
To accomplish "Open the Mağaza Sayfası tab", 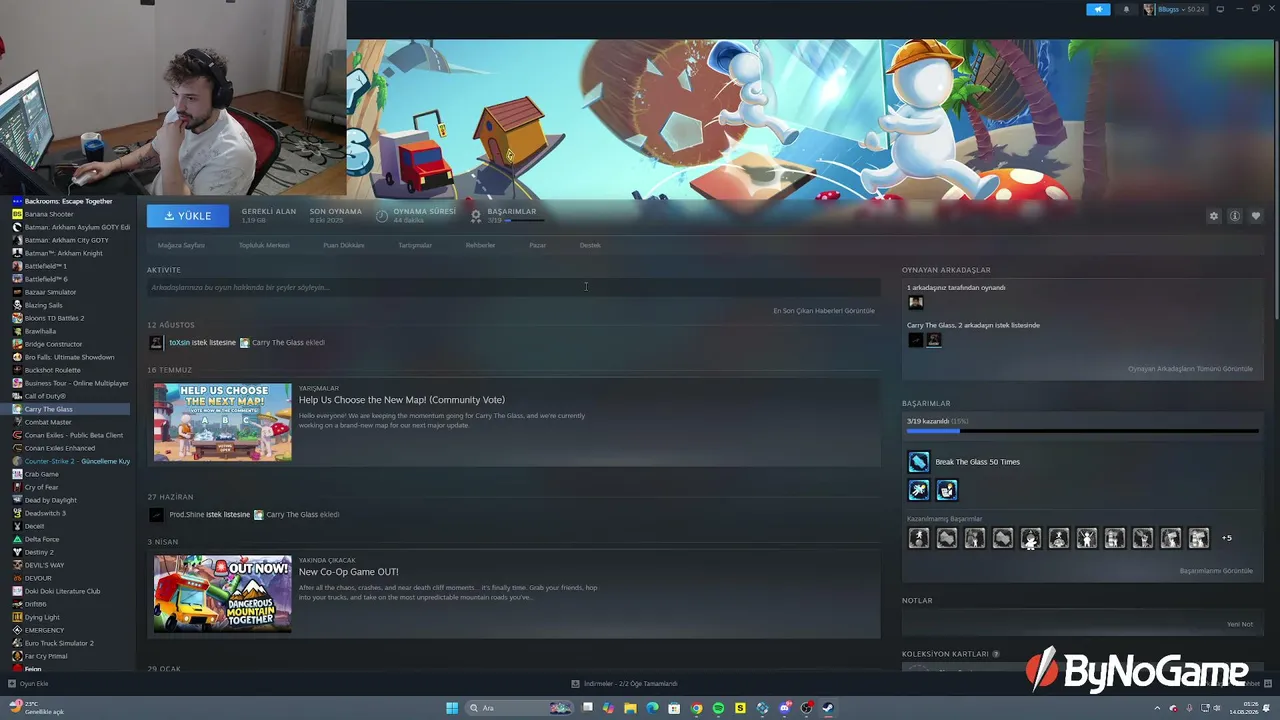I will [x=181, y=245].
